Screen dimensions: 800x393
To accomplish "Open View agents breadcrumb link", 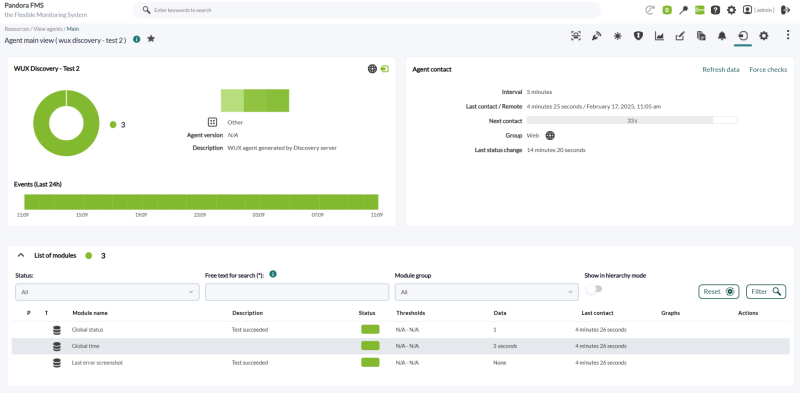I will [48, 29].
